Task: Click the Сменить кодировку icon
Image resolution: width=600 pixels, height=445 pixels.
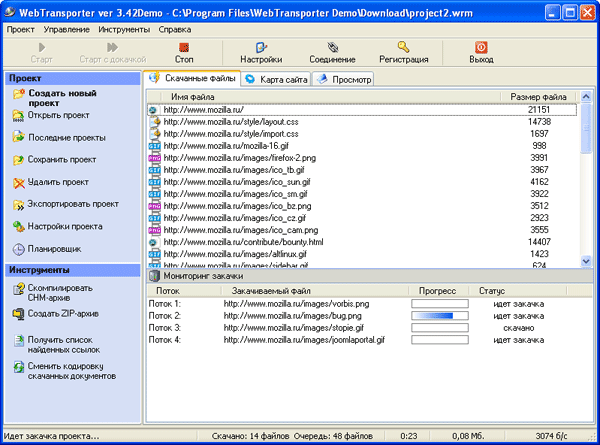Action: coord(19,367)
